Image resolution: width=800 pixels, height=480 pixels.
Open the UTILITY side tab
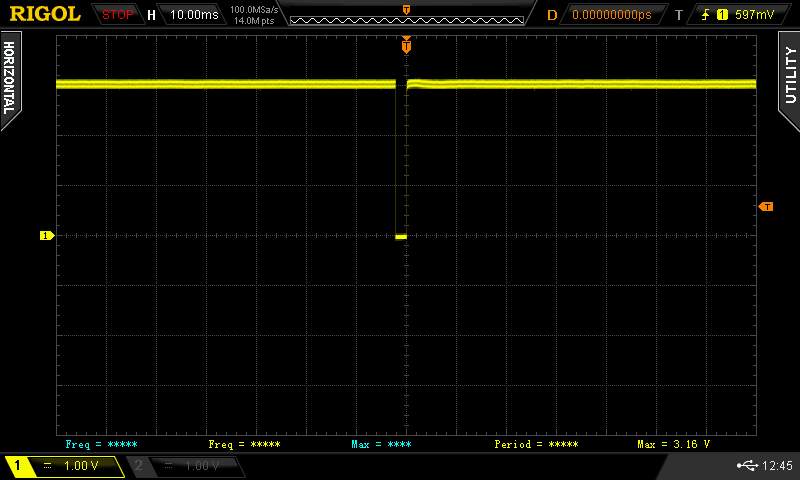tap(790, 75)
